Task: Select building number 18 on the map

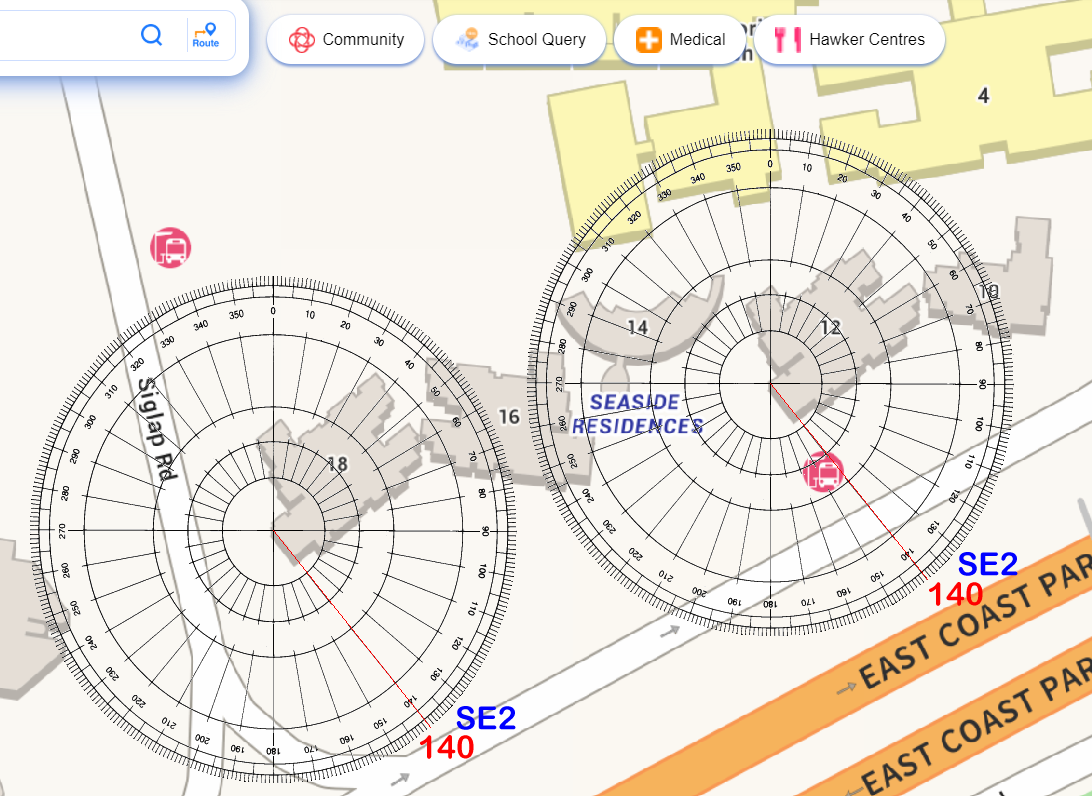Action: click(338, 463)
